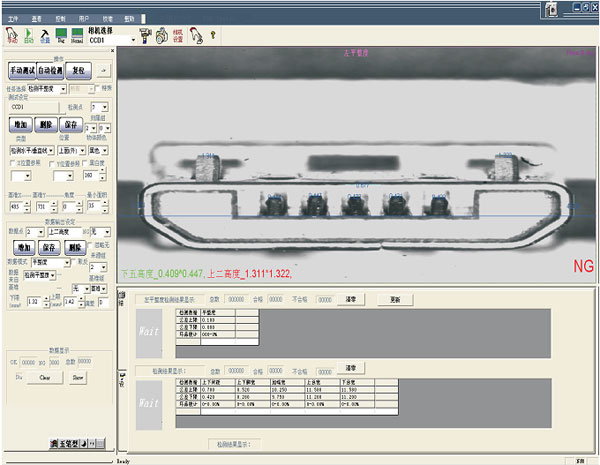Click the manual mode hand icon in toolbar
The image size is (600, 465).
tap(10, 37)
